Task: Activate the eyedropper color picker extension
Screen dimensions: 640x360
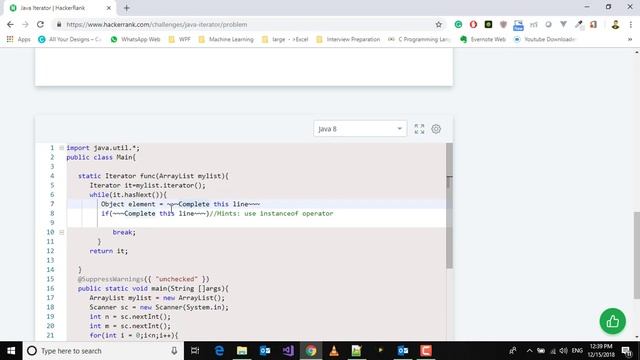Action: [579, 24]
